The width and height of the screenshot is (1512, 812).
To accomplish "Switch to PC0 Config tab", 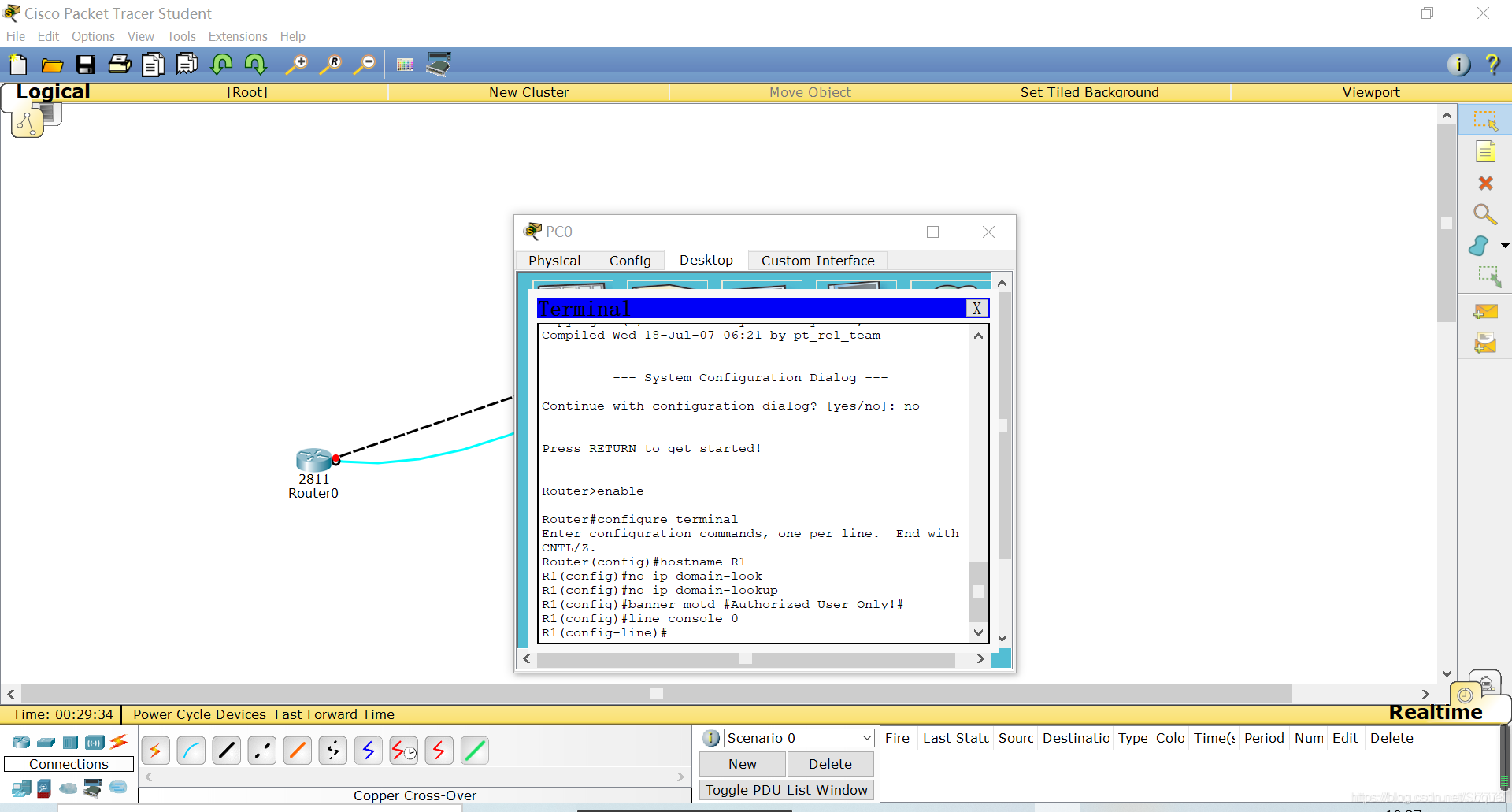I will click(x=630, y=261).
